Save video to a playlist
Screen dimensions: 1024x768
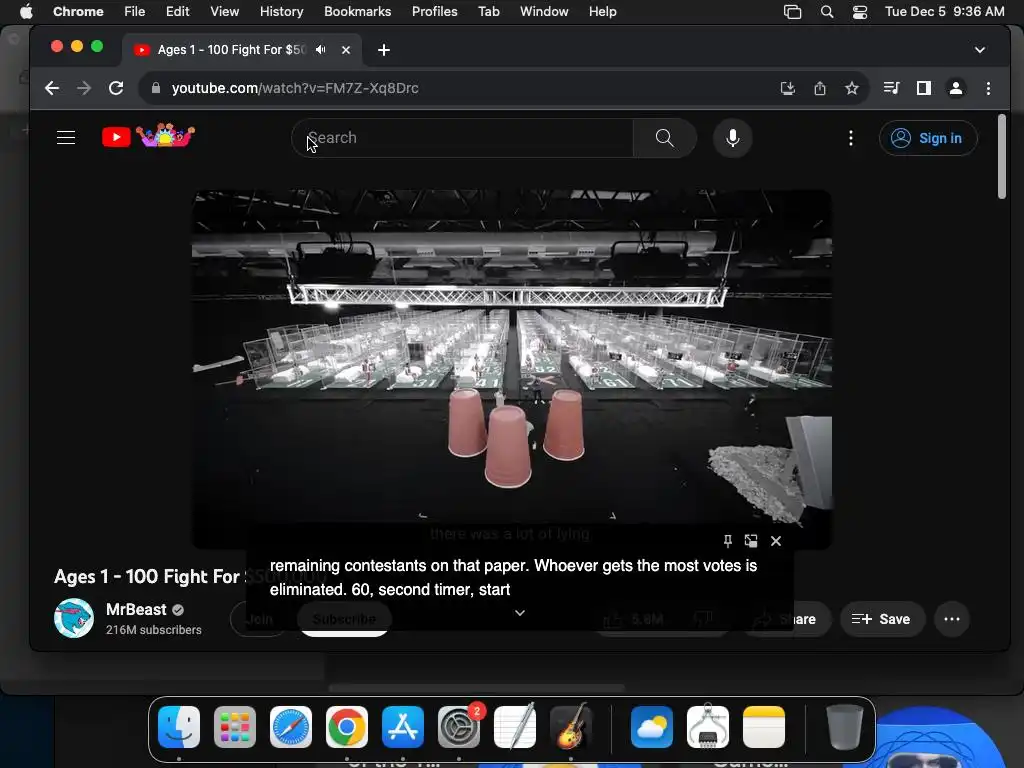(882, 619)
